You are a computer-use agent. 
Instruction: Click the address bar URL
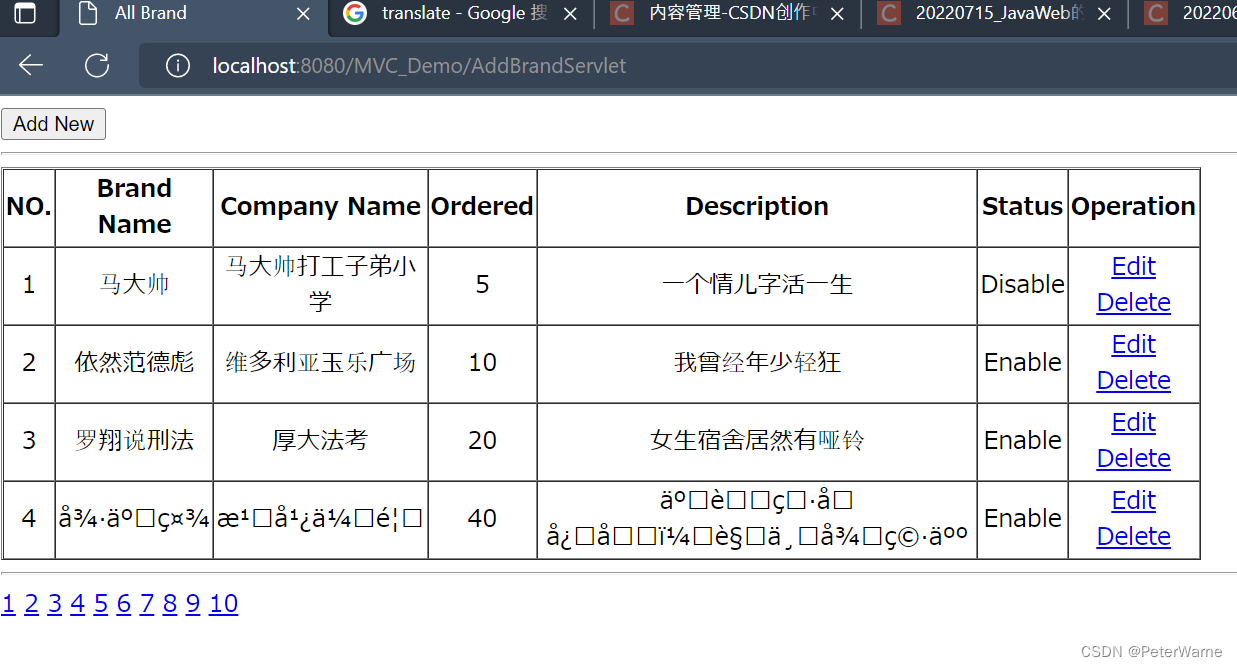pyautogui.click(x=419, y=66)
